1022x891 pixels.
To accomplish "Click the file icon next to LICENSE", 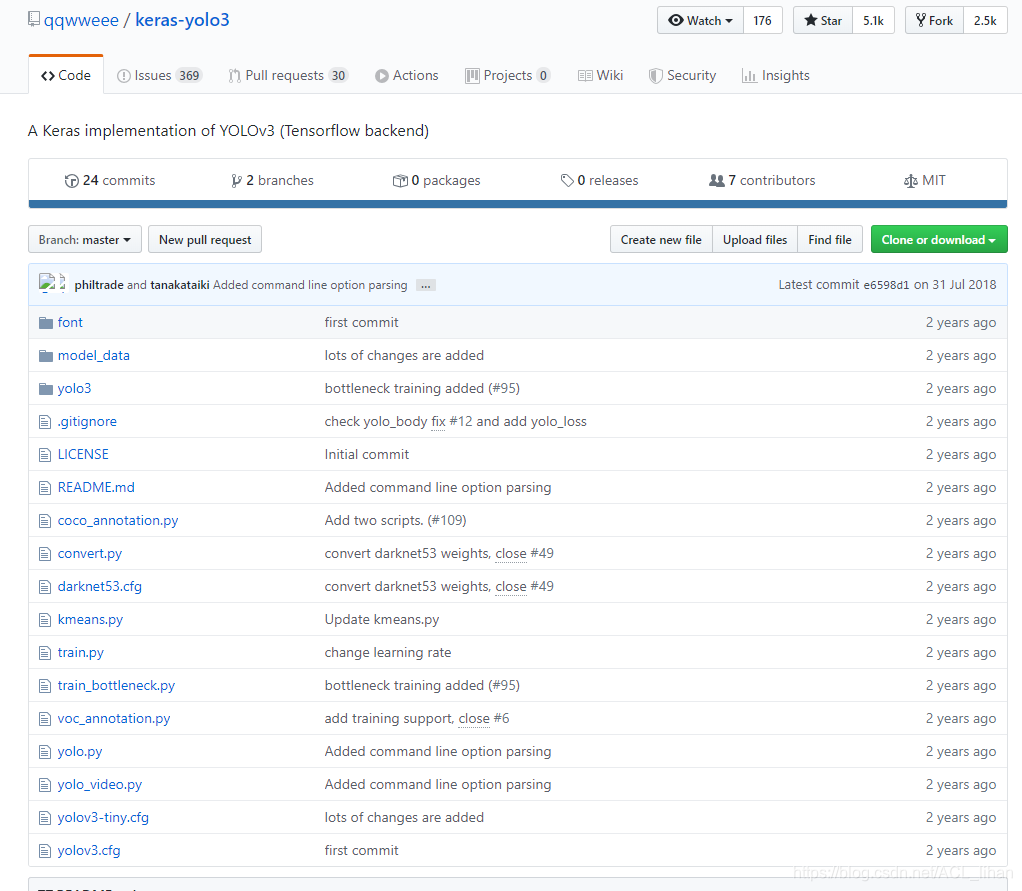I will click(45, 455).
